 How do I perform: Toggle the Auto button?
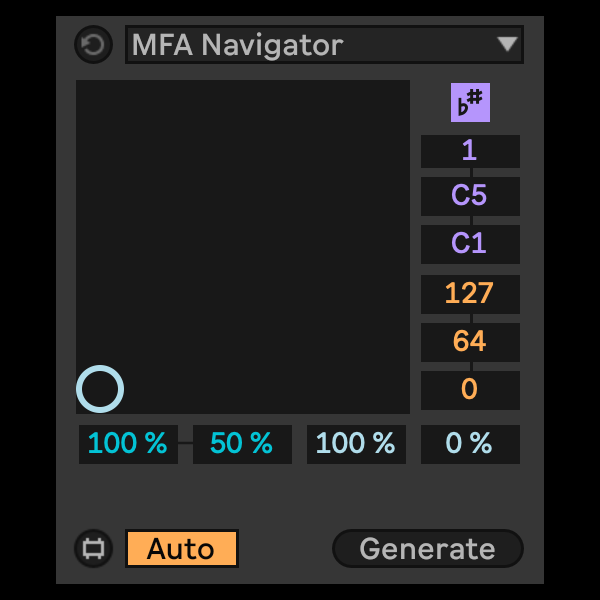coord(182,549)
